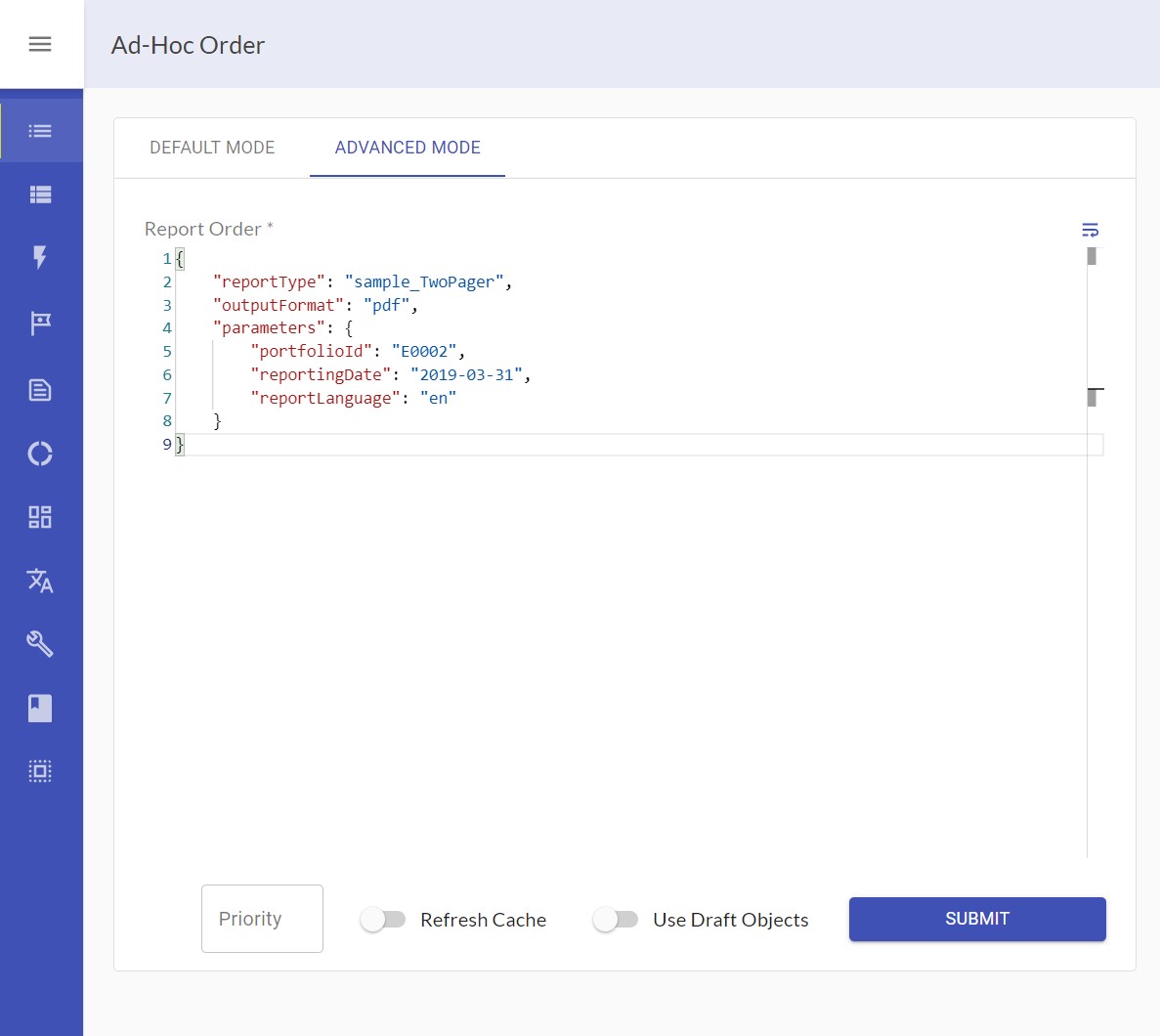Open the document page sidebar icon
Viewport: 1160px width, 1036px height.
[40, 390]
